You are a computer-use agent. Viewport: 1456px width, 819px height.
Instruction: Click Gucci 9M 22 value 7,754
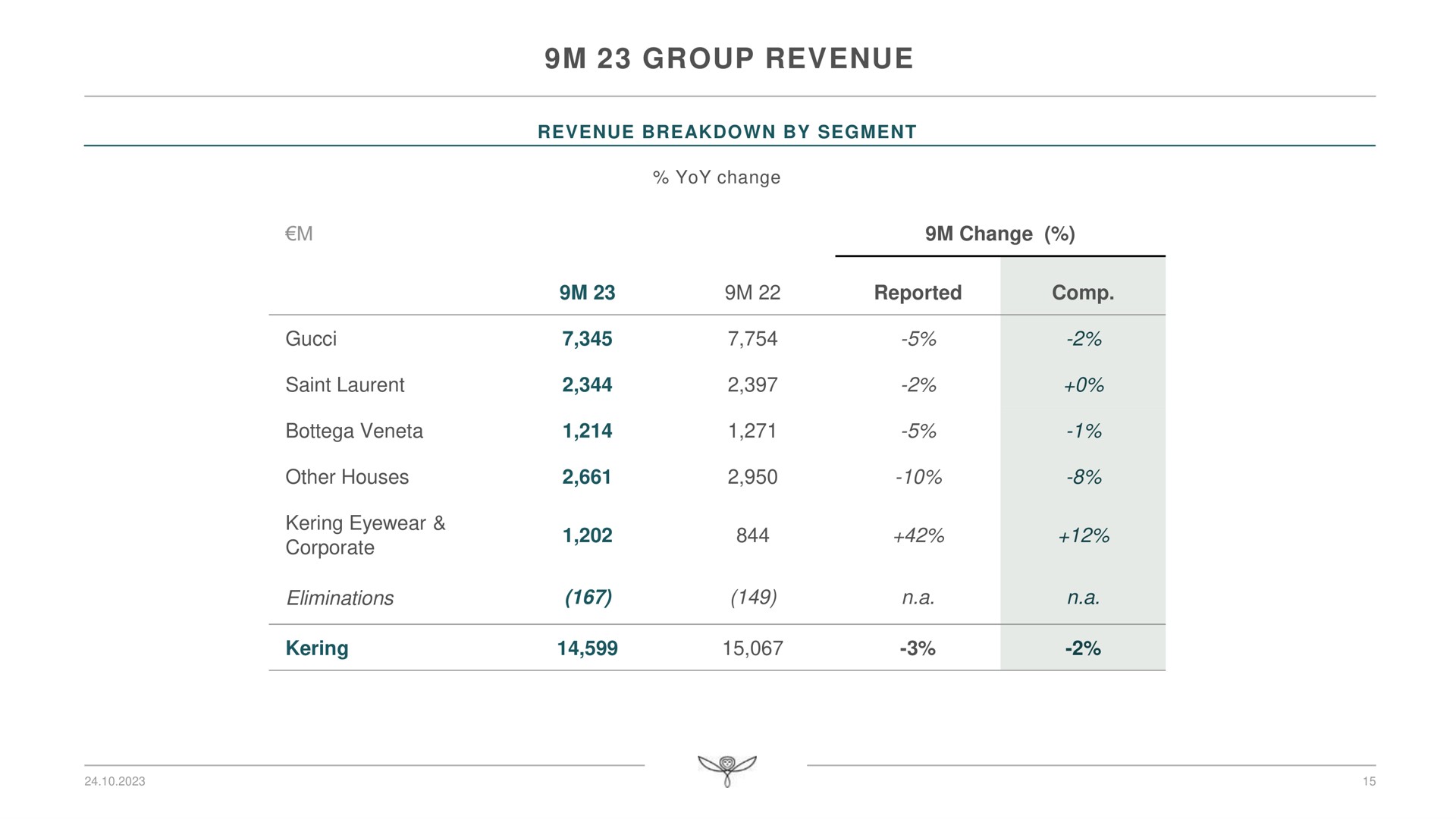pyautogui.click(x=752, y=339)
